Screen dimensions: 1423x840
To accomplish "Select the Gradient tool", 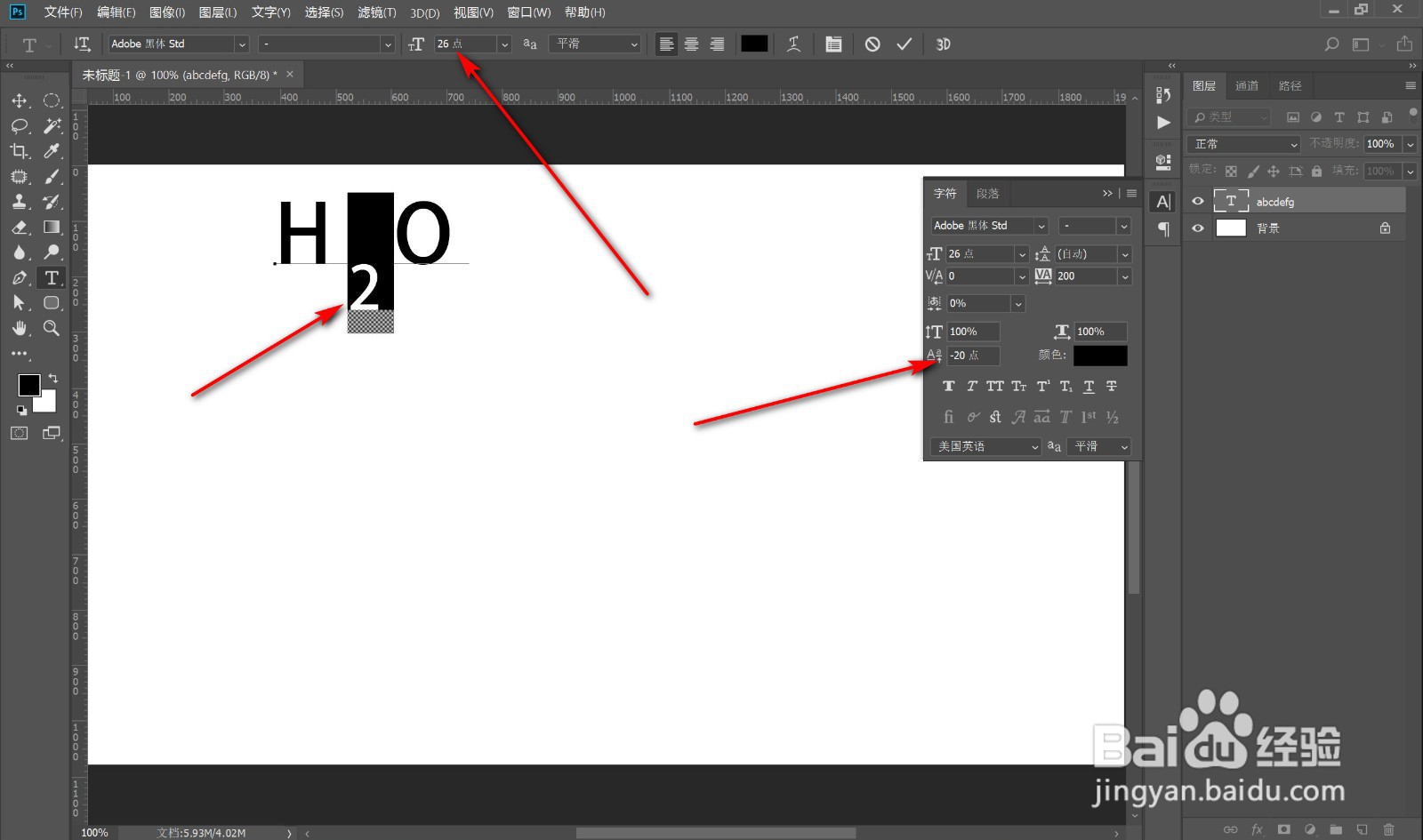I will tap(52, 228).
